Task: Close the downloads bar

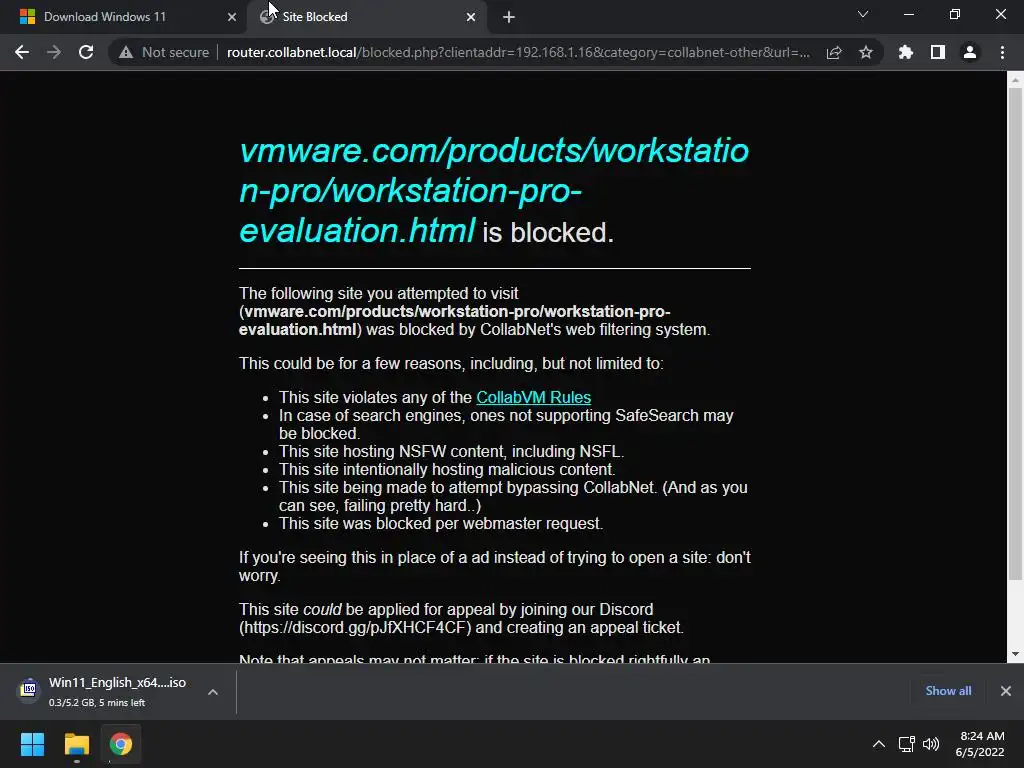Action: coord(1006,691)
